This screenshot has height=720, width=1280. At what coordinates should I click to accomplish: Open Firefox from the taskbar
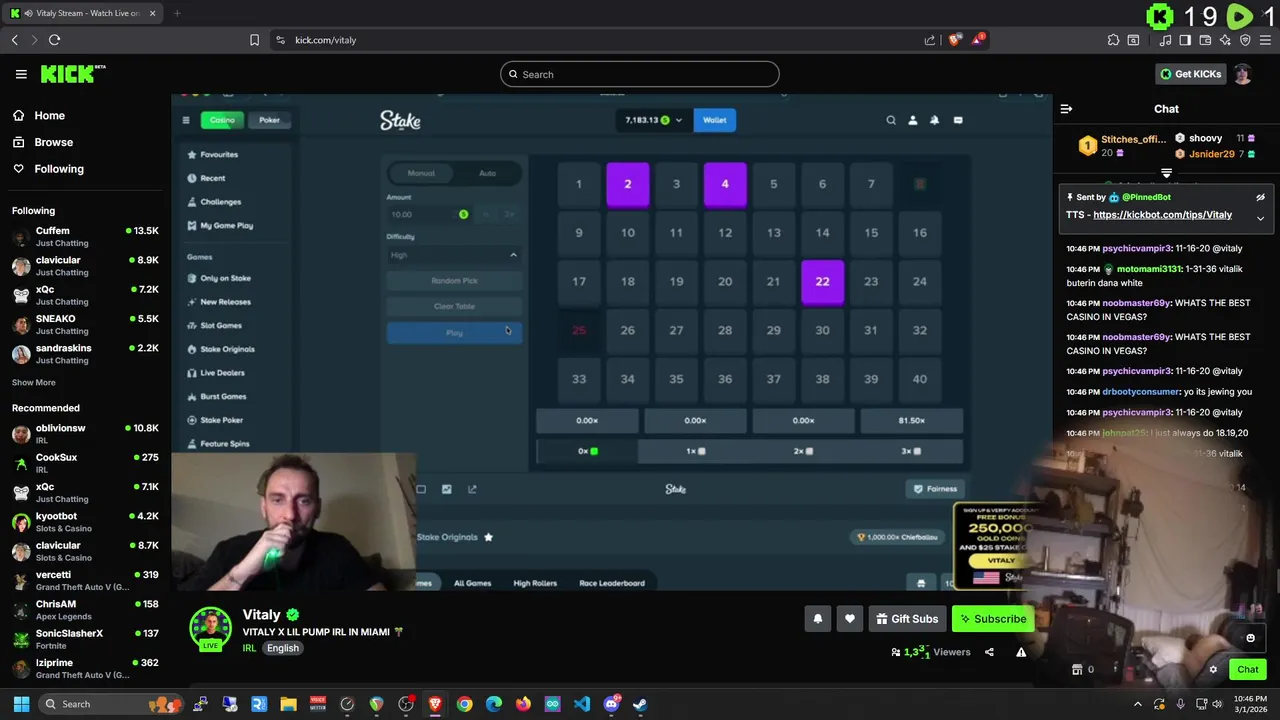tap(523, 704)
